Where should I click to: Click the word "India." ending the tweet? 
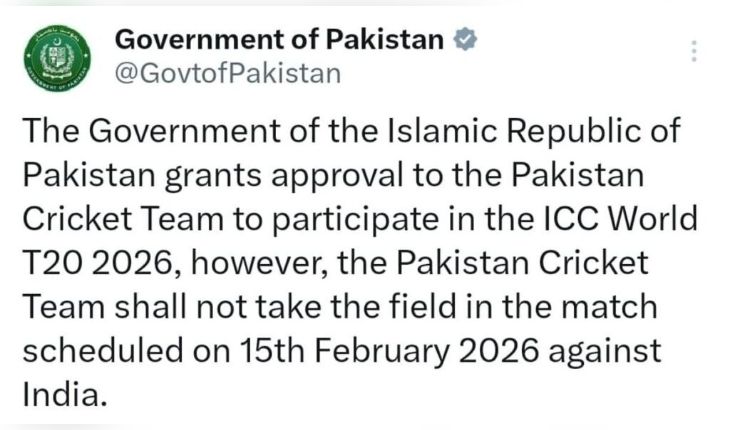point(63,394)
